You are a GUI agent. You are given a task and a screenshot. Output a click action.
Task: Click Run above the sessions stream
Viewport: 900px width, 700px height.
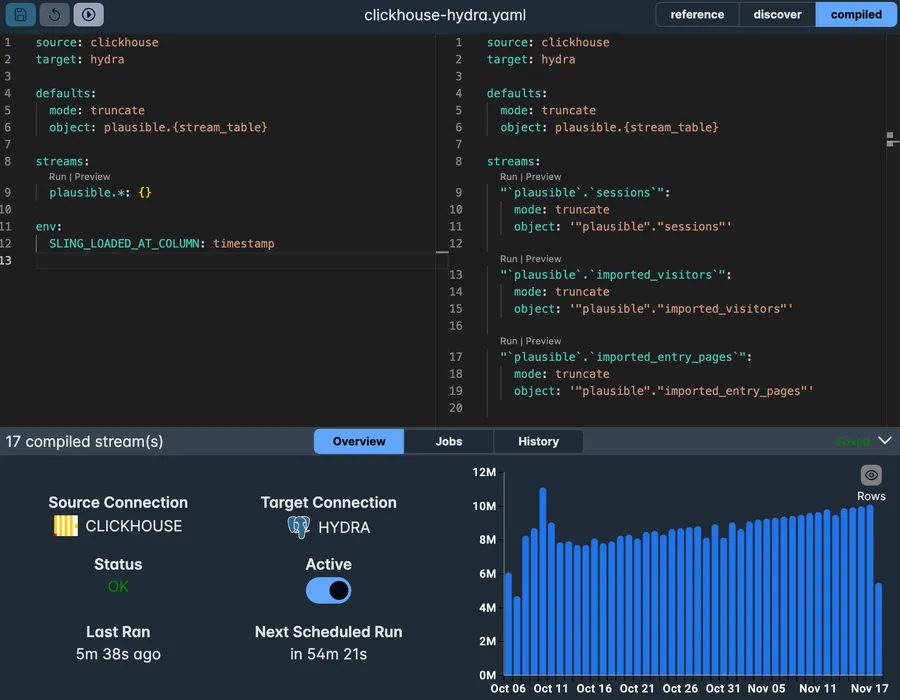pyautogui.click(x=508, y=177)
